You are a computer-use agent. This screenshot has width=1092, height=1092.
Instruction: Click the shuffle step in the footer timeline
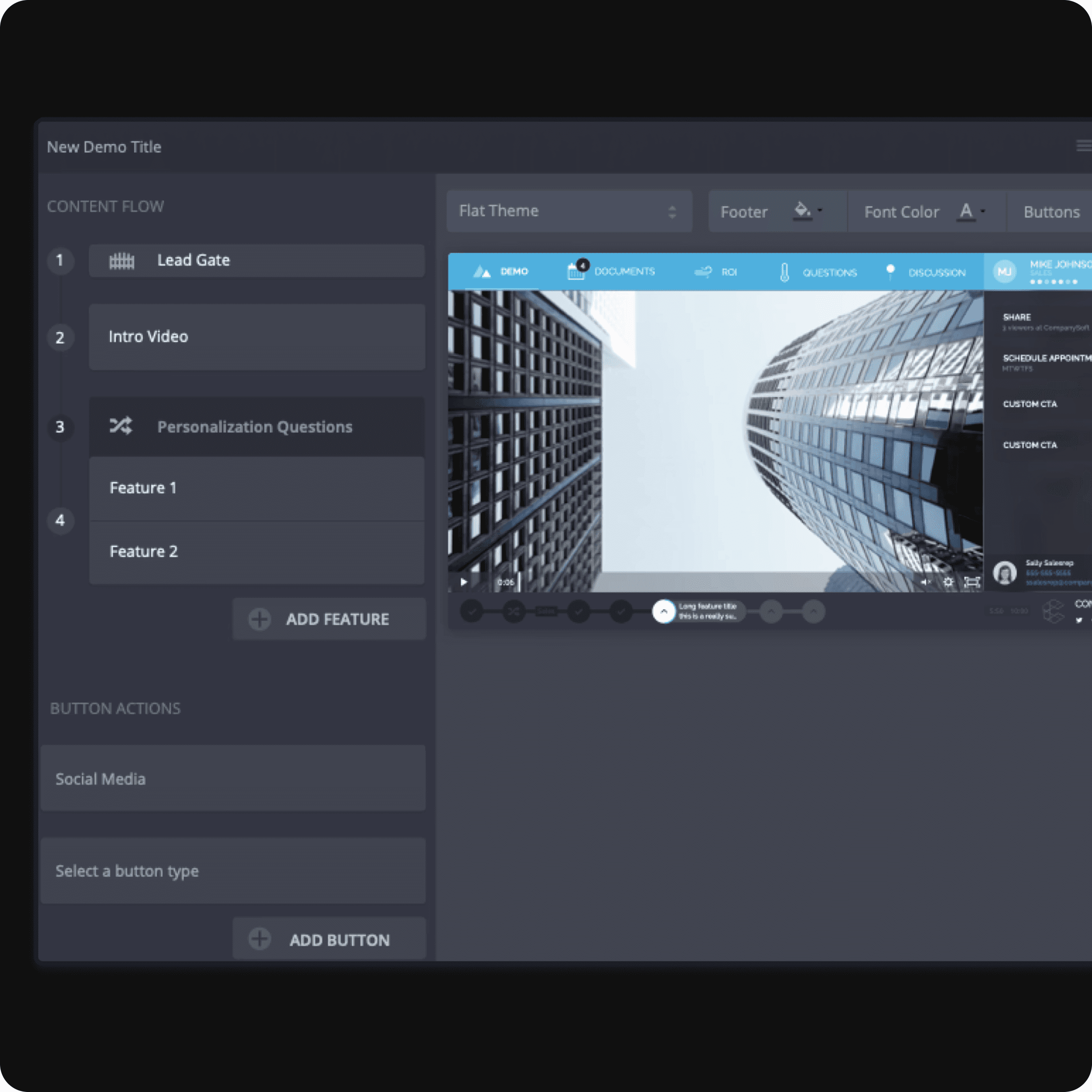pos(514,611)
